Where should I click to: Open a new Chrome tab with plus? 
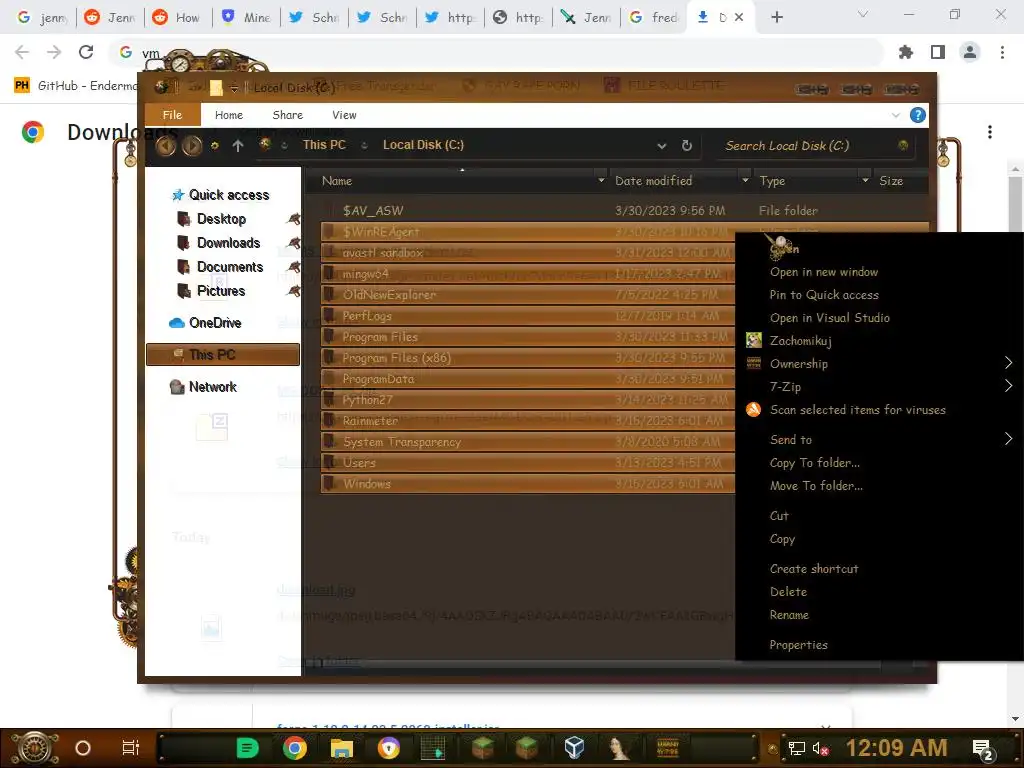(776, 18)
